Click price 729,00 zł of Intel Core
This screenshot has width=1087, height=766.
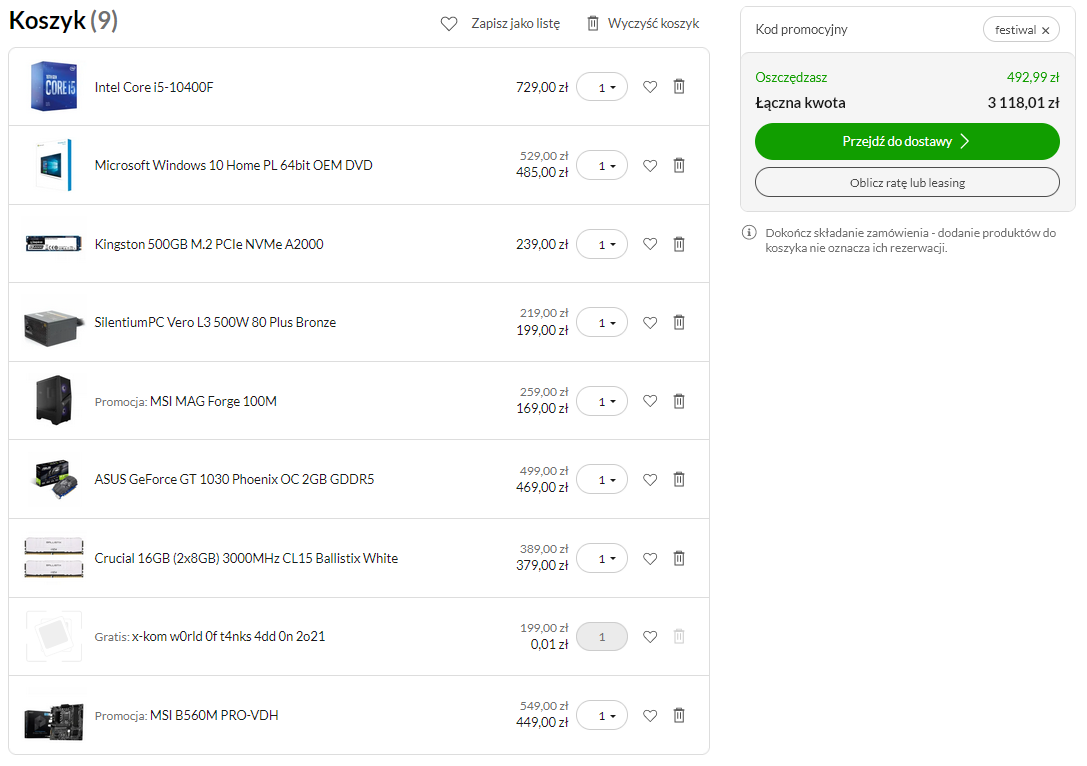coord(542,87)
